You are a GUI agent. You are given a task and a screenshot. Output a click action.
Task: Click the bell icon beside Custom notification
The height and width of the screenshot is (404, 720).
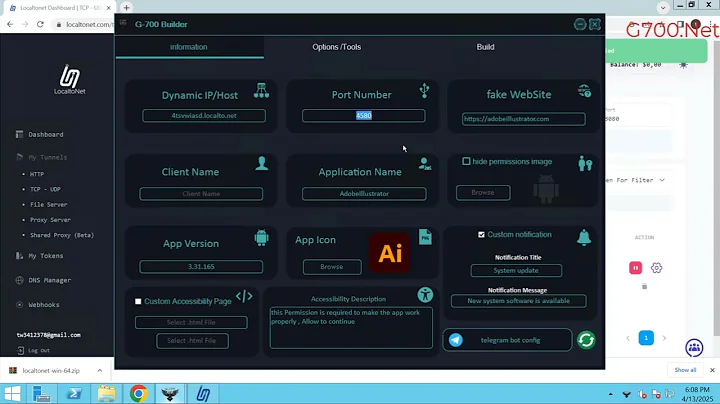coord(584,237)
